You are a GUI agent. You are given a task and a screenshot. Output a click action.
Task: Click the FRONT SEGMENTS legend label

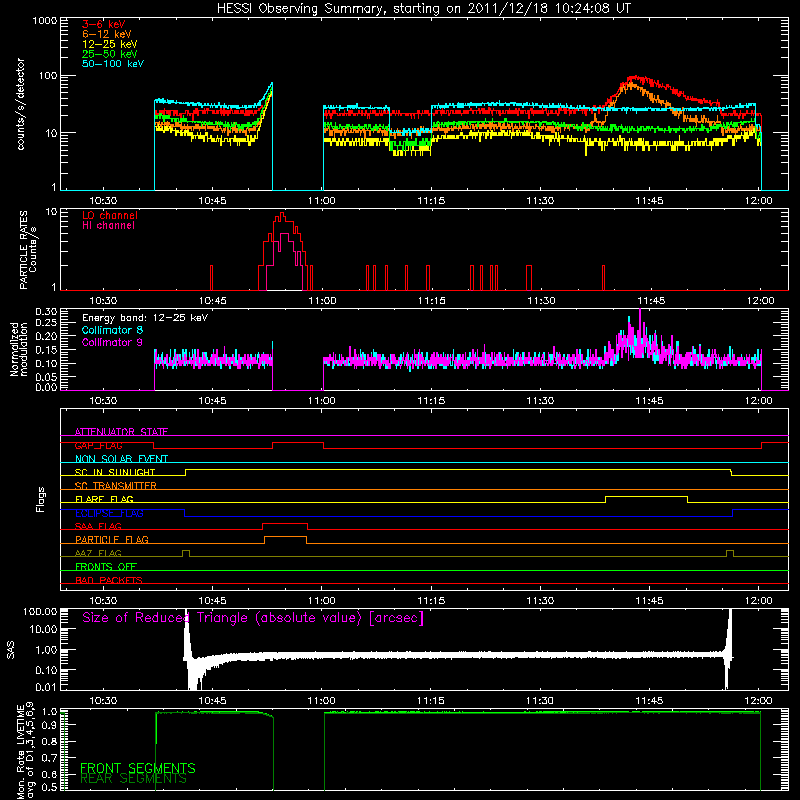[x=138, y=768]
